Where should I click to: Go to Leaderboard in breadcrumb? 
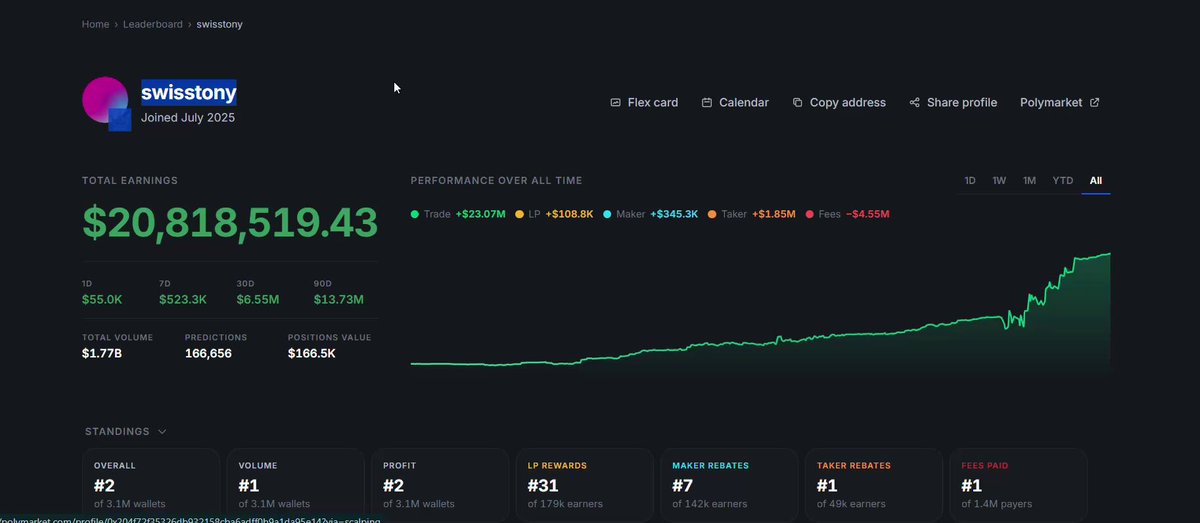click(x=153, y=23)
